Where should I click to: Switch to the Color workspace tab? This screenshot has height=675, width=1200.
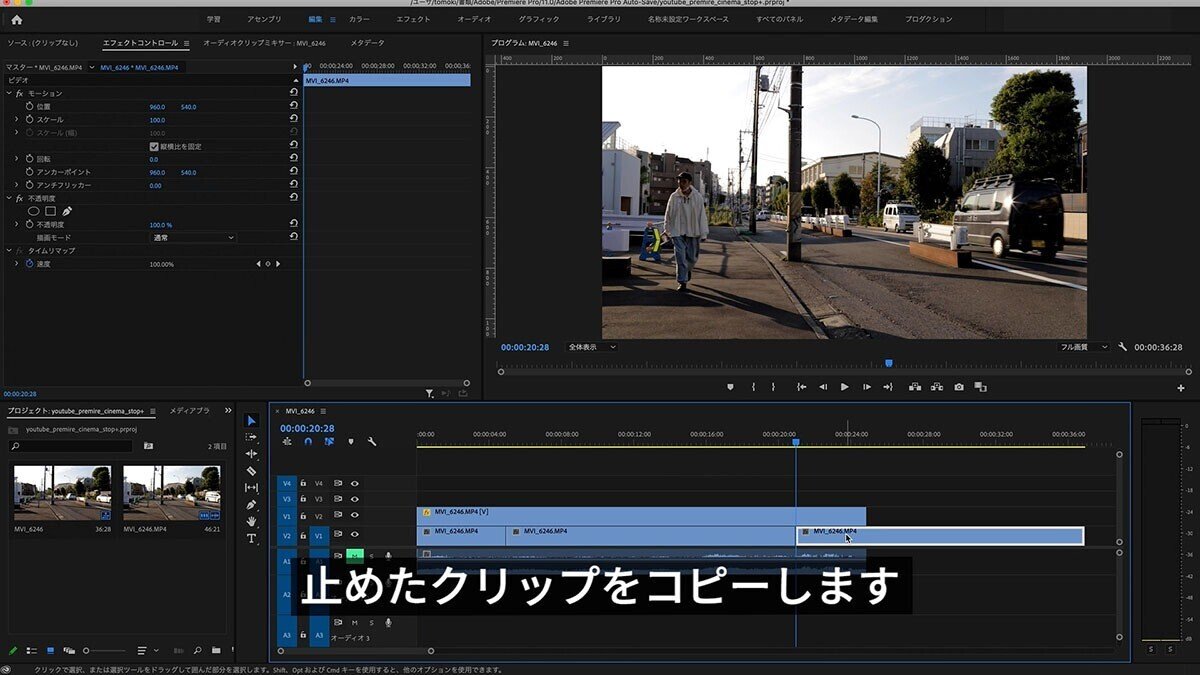tap(359, 19)
